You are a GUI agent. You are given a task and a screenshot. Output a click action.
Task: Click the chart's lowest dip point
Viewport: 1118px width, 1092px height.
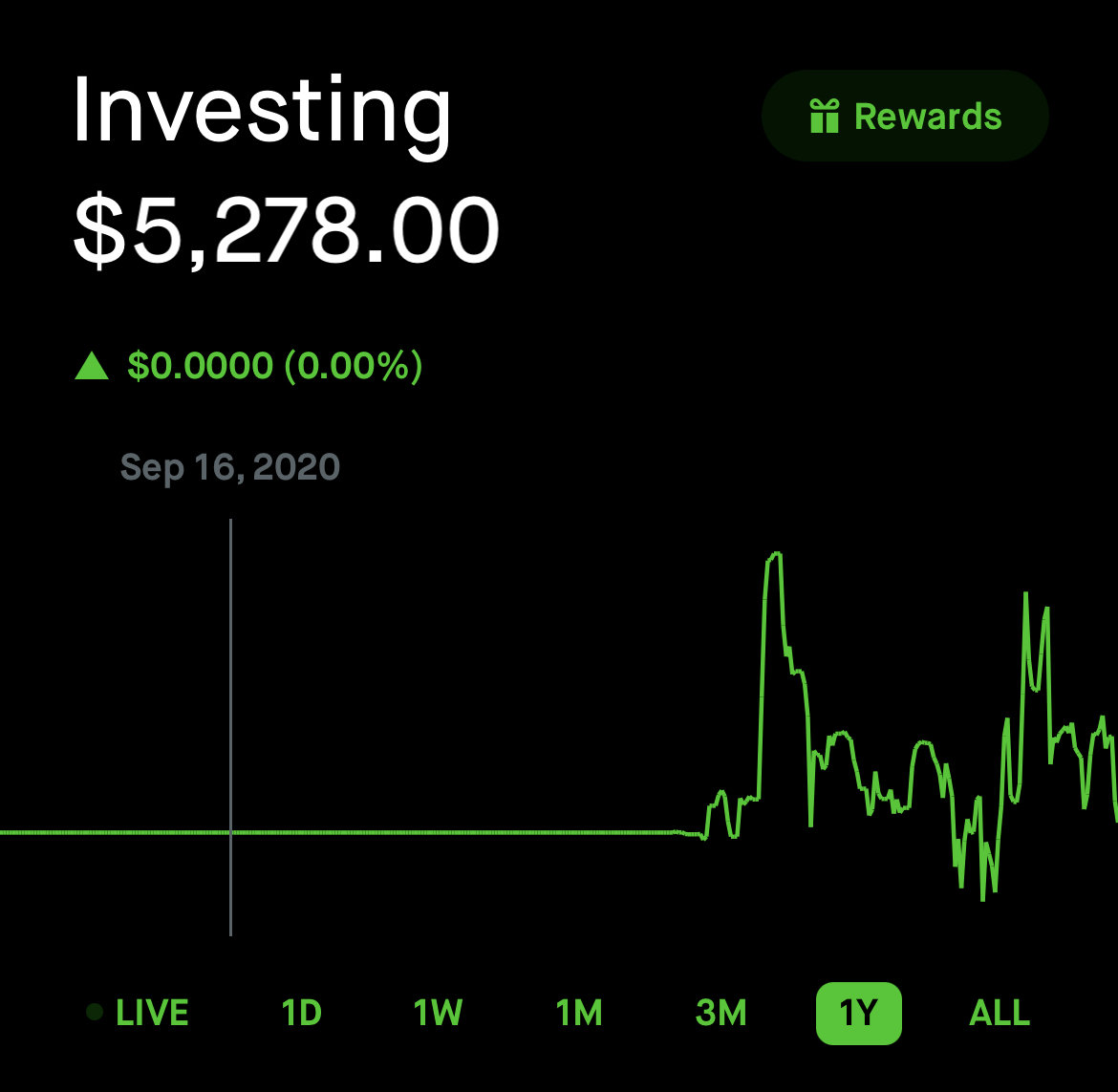click(982, 899)
